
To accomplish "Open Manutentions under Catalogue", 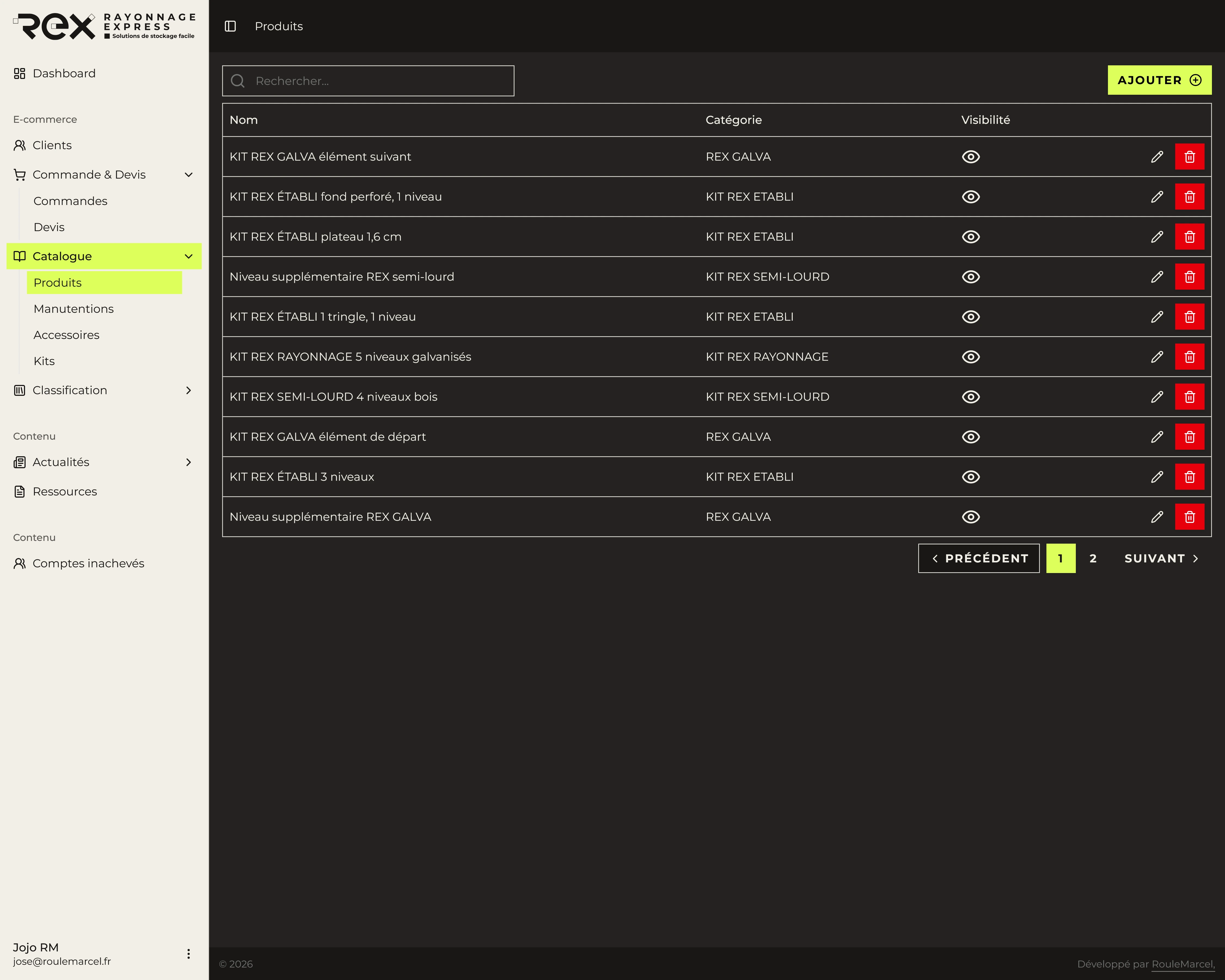I will coord(74,308).
